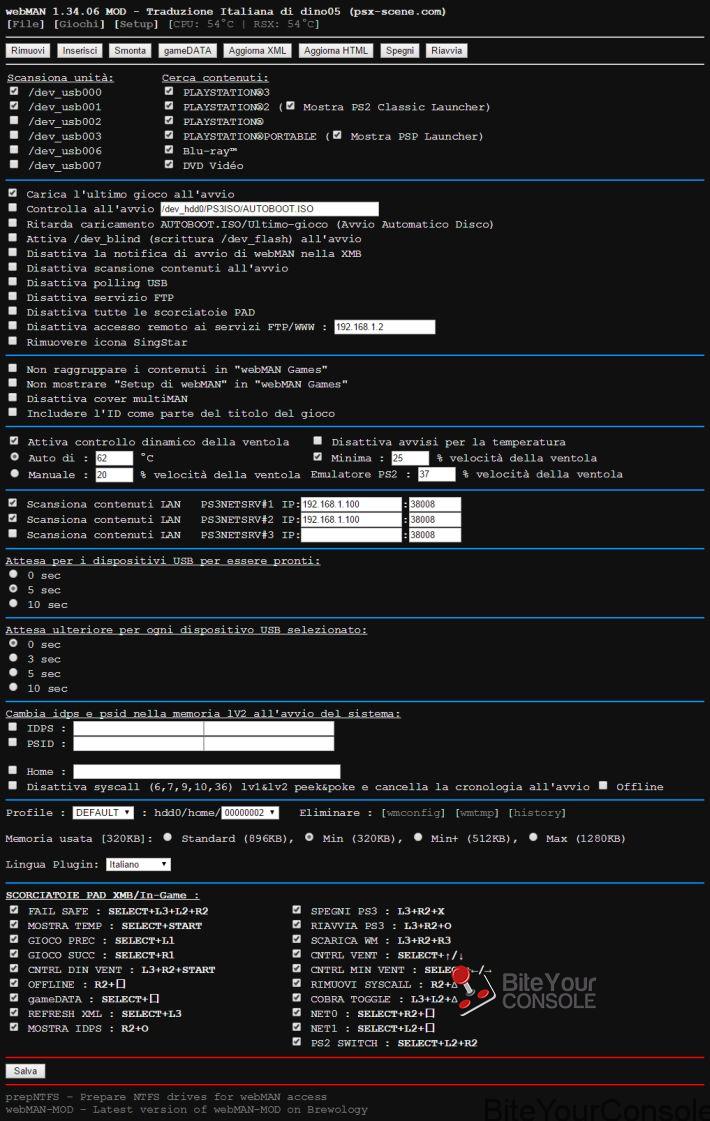
Task: Toggle Carica l'ultimo gioco all'avvio checkbox
Action: [x=13, y=193]
